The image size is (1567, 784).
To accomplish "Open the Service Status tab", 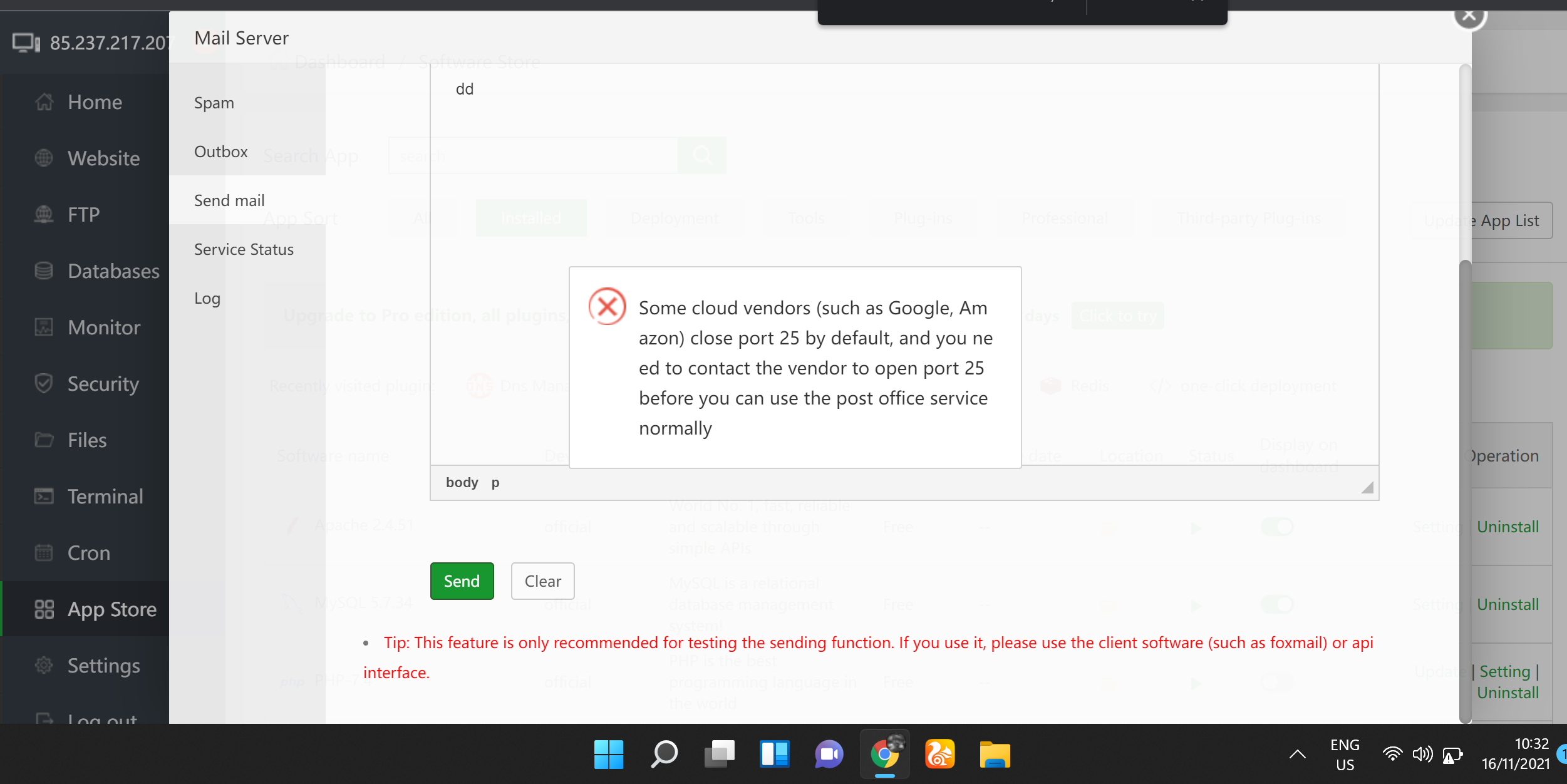I will coord(244,249).
